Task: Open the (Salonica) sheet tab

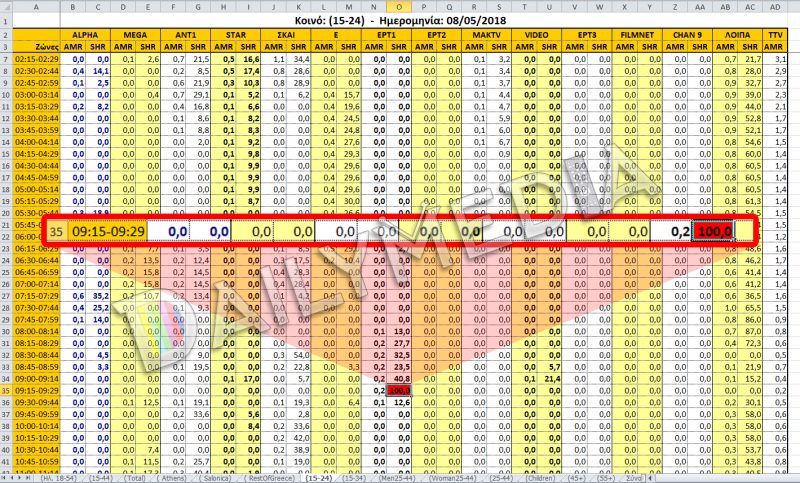Action: pos(215,478)
